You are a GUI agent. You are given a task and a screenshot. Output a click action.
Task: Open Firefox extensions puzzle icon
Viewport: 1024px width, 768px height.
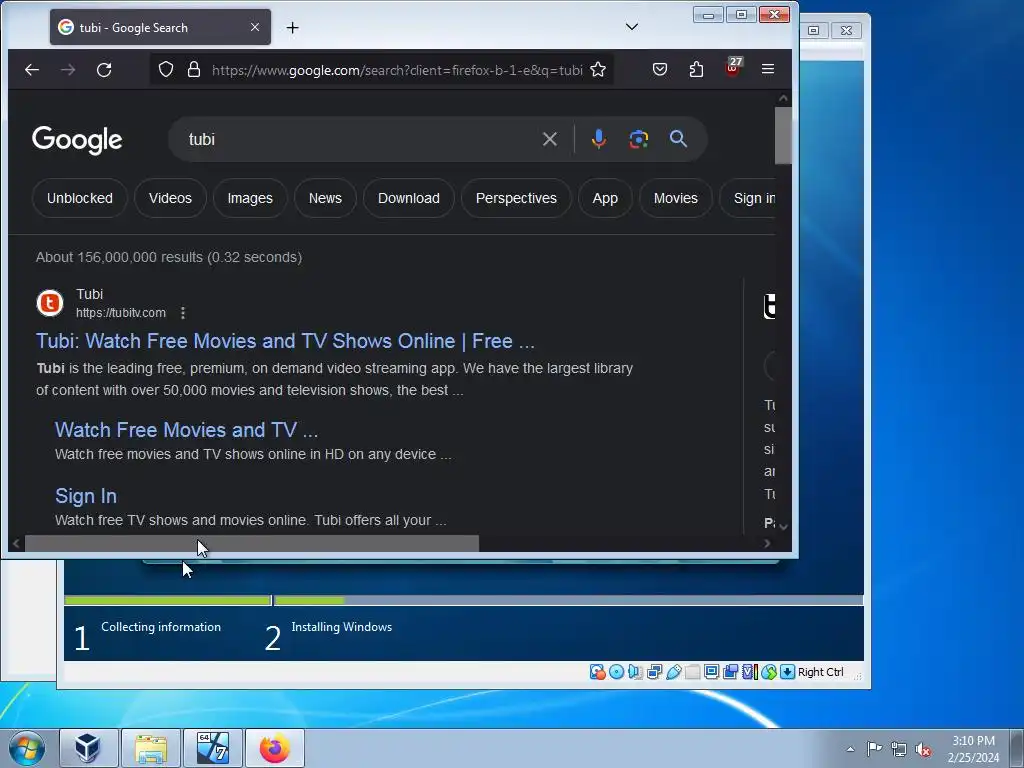(696, 69)
